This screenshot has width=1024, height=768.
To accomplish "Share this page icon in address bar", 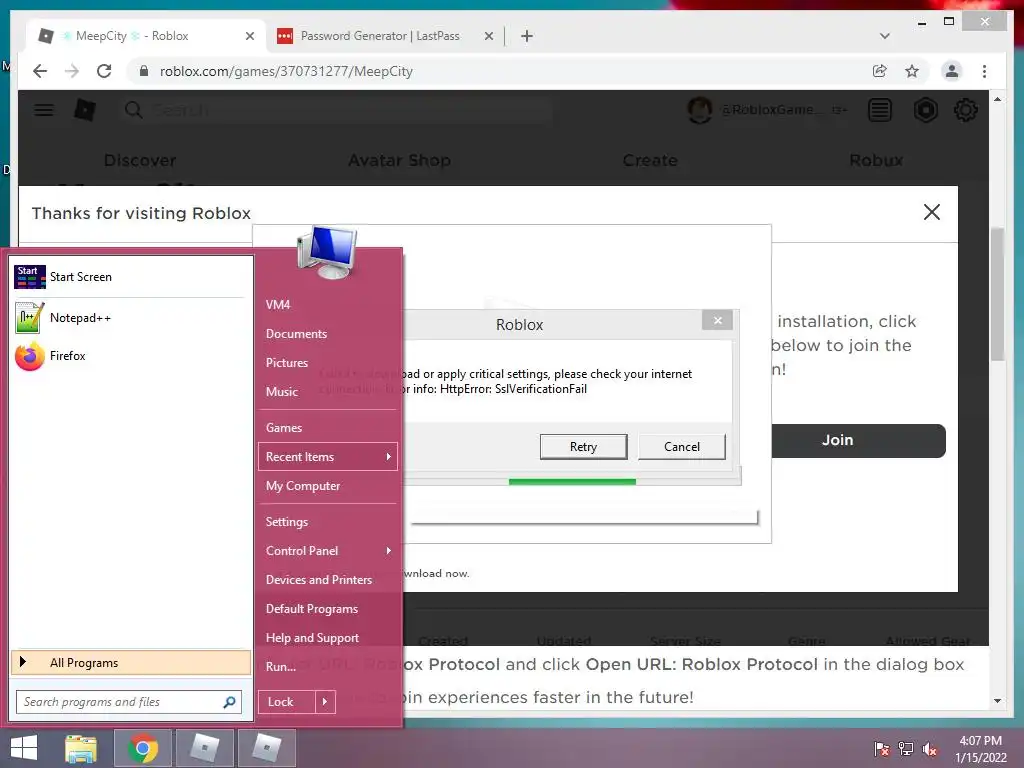I will pos(880,71).
